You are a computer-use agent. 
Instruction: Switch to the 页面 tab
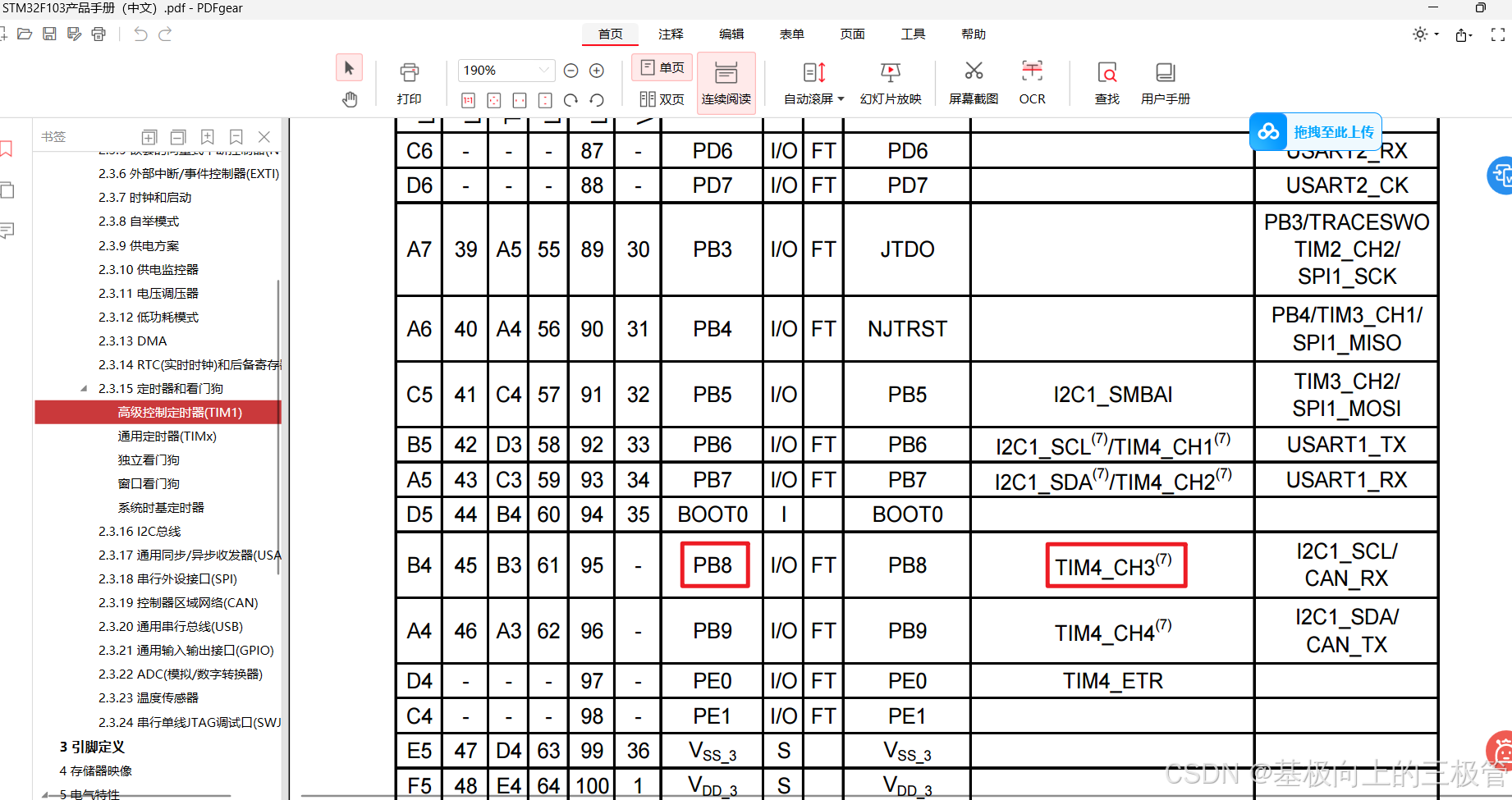(853, 34)
